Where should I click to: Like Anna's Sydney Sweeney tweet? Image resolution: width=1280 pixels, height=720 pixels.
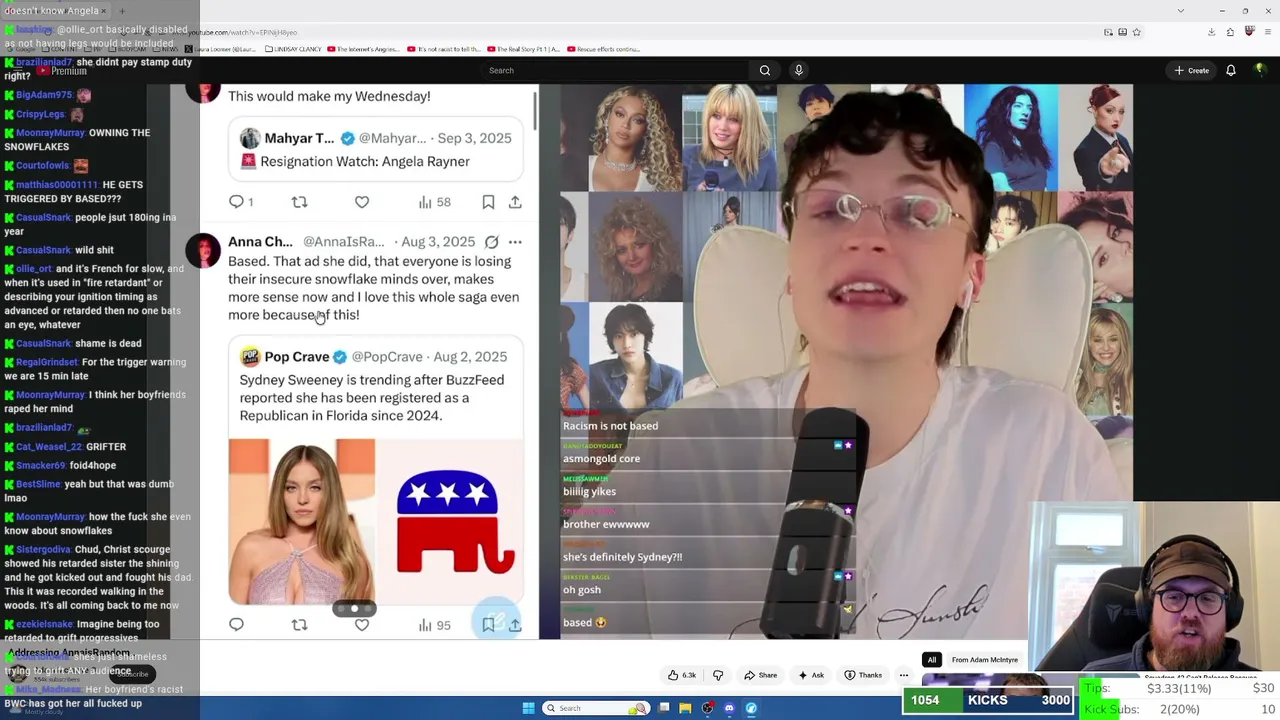(362, 625)
